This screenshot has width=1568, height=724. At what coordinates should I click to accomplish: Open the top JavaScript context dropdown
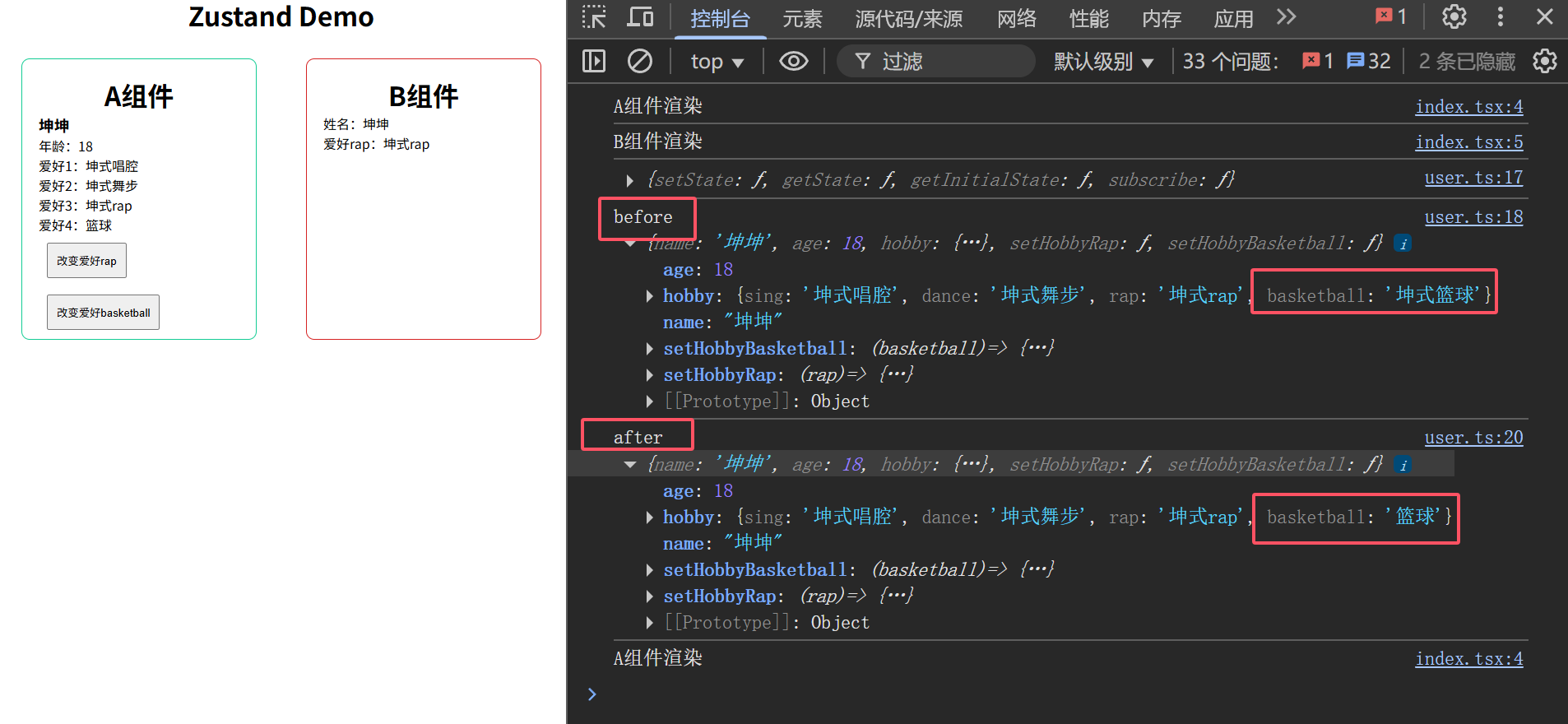pos(717,62)
